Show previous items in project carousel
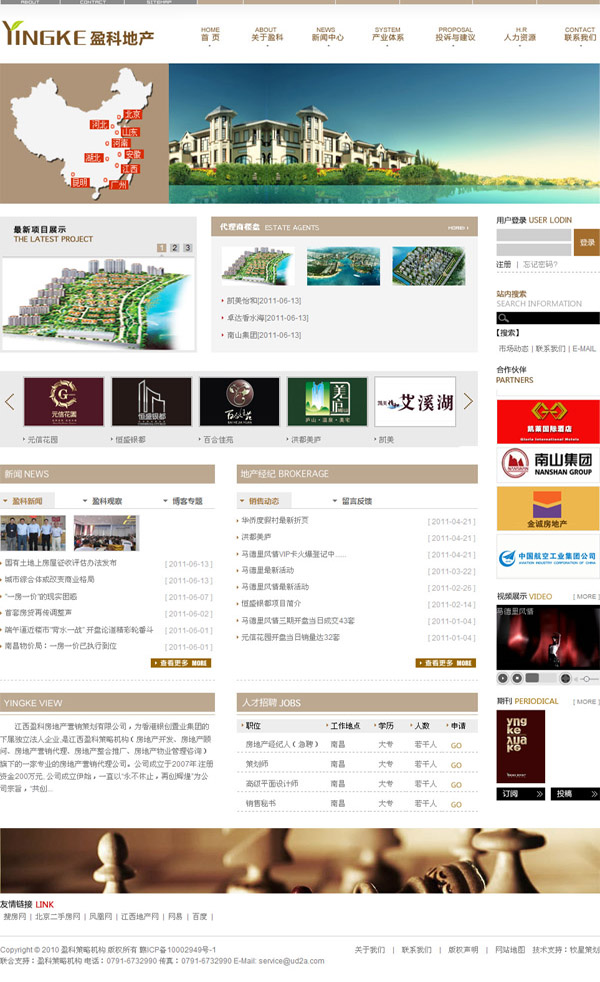The width and height of the screenshot is (600, 982). coord(9,401)
